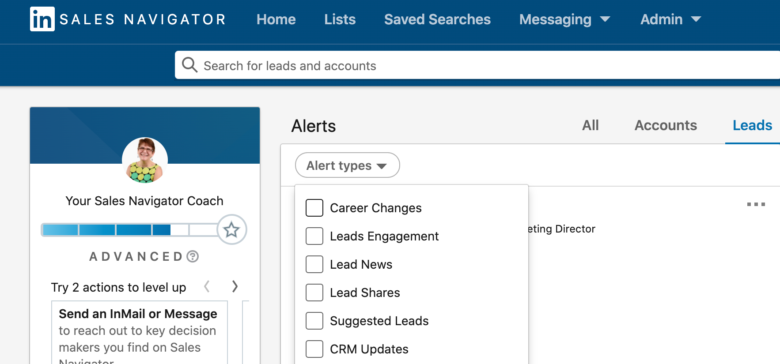Click the search magnifier icon
The height and width of the screenshot is (364, 780).
(x=190, y=65)
